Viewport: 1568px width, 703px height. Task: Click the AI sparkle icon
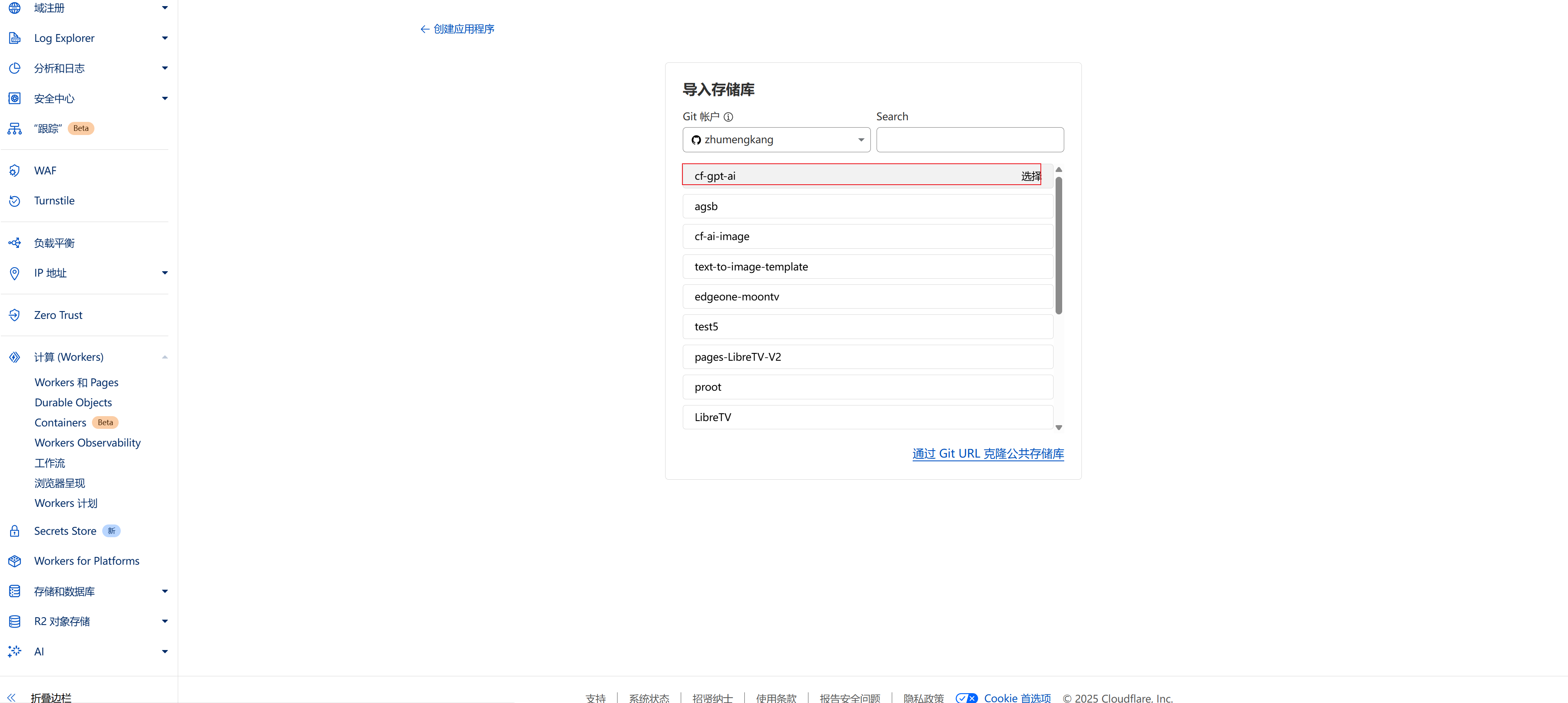pyautogui.click(x=15, y=652)
